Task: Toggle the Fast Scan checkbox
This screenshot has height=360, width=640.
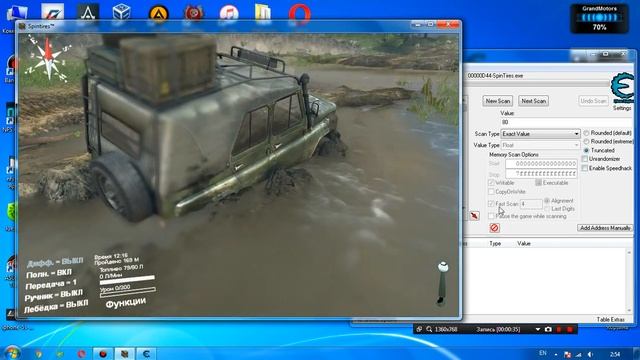Action: tap(491, 203)
